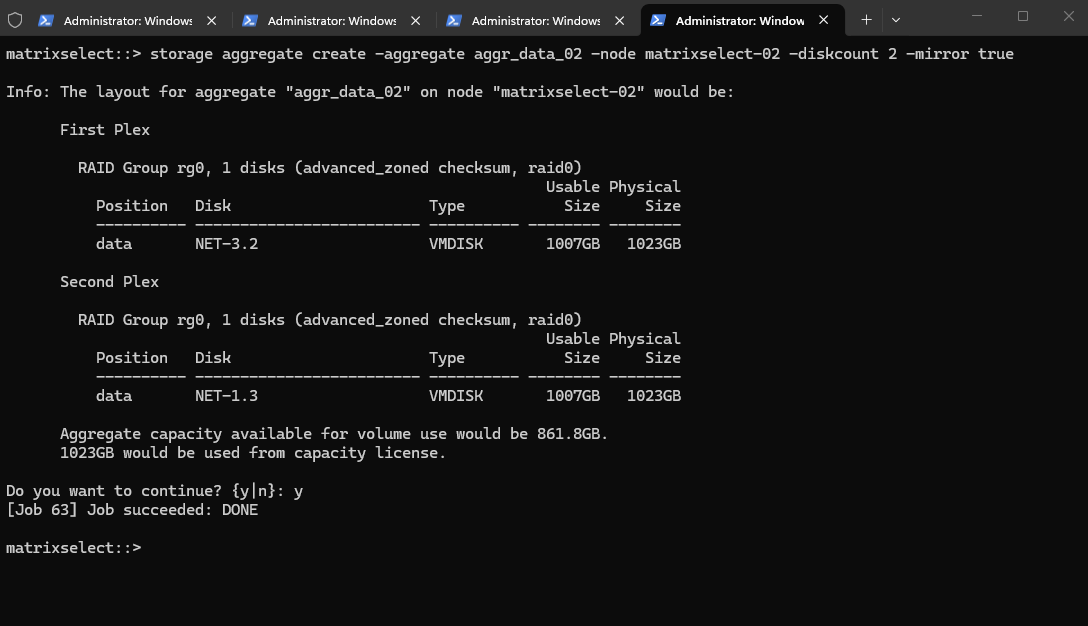Select the active fourth Administrator tab title
1088x626 pixels.
739,20
